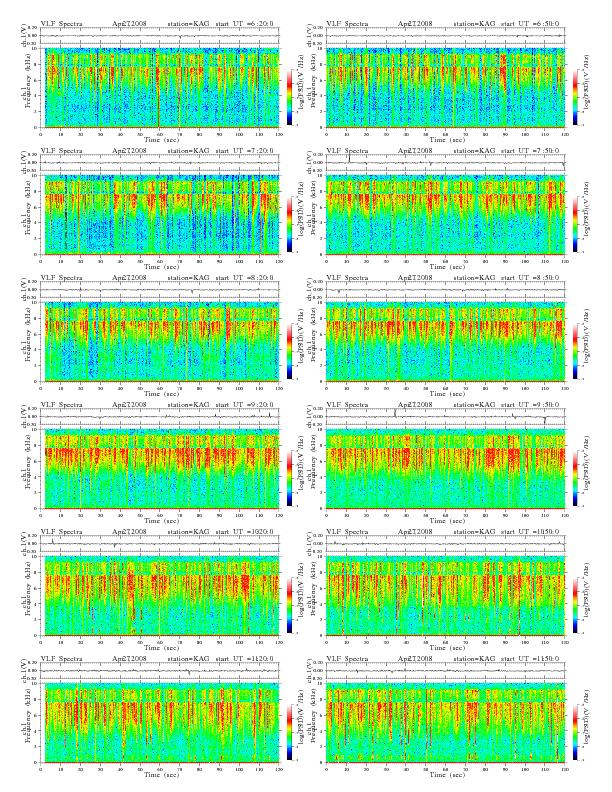Click the ch.1 voltage trace above the 7:50:0 spectrogram
The width and height of the screenshot is (612, 792).
click(445, 163)
